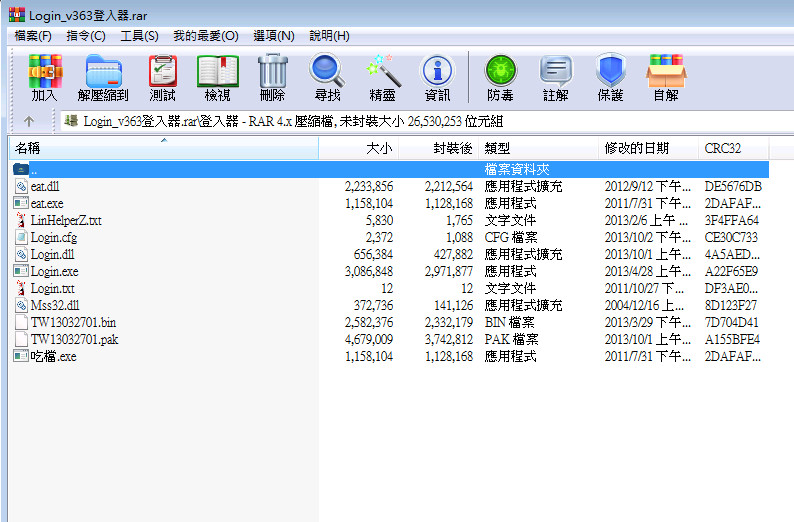The height and width of the screenshot is (522, 794).
Task: Sort by the 名稱 column header
Action: click(164, 148)
